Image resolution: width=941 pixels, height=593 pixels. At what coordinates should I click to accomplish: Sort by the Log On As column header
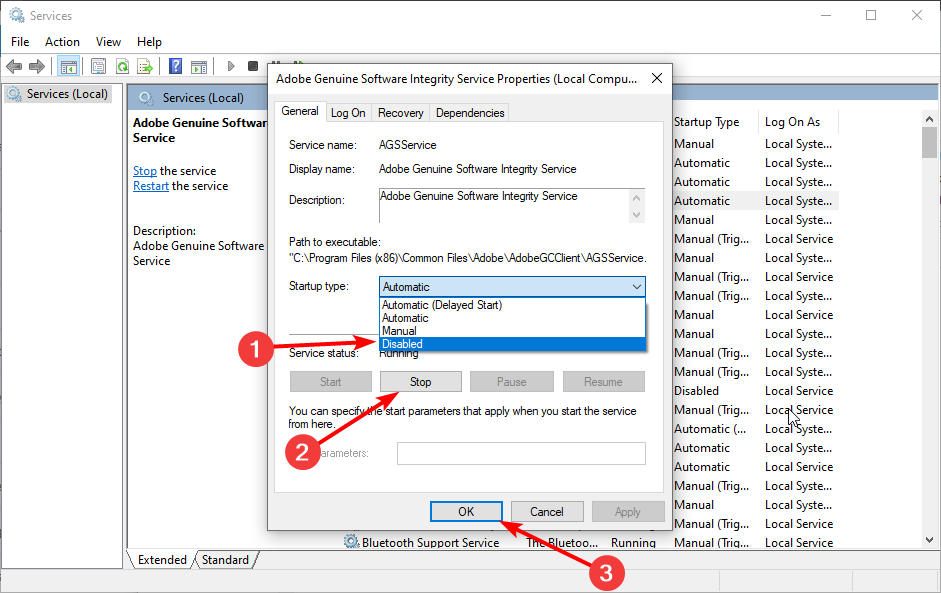tap(798, 122)
